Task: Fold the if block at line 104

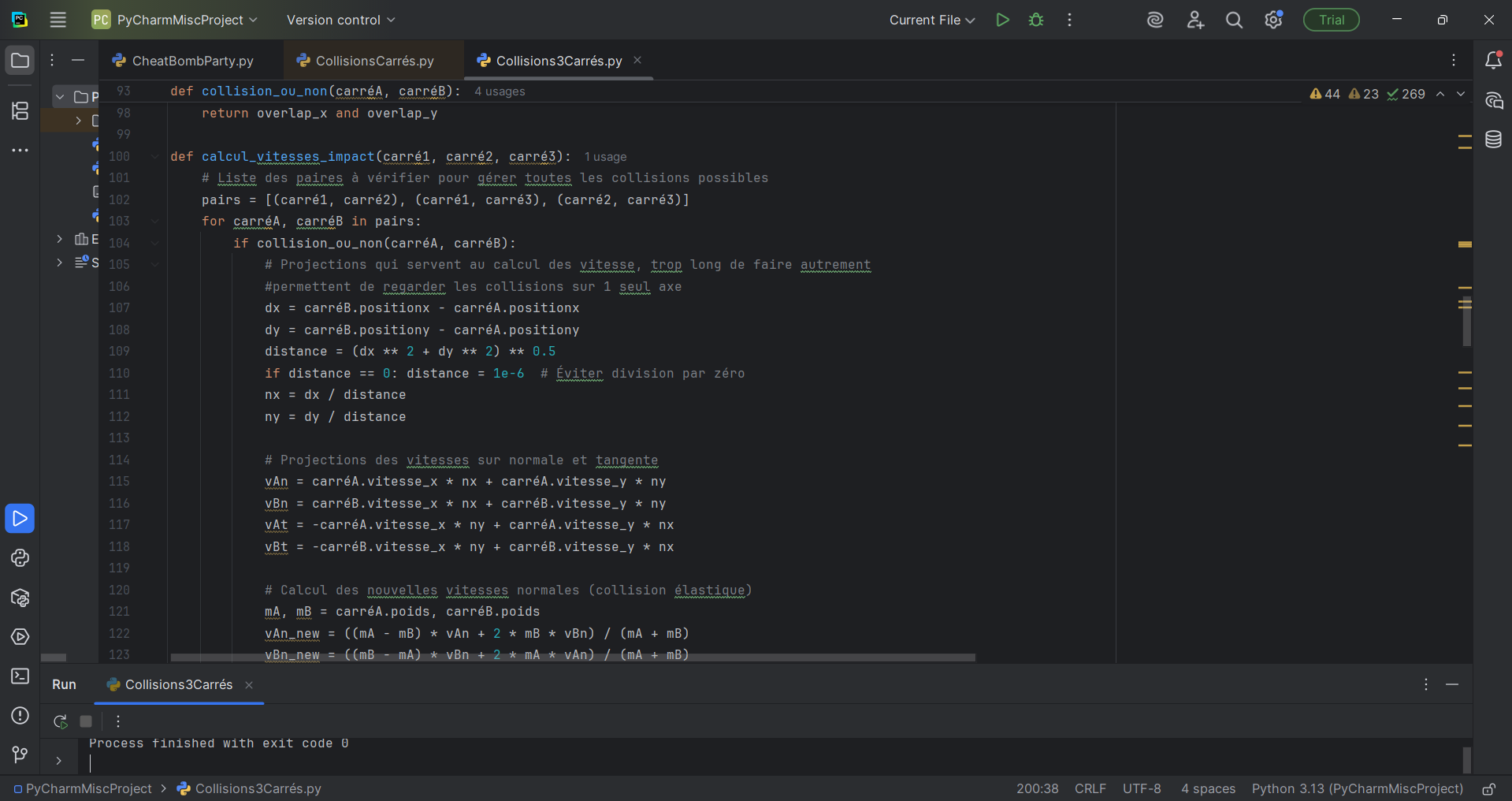Action: click(155, 244)
